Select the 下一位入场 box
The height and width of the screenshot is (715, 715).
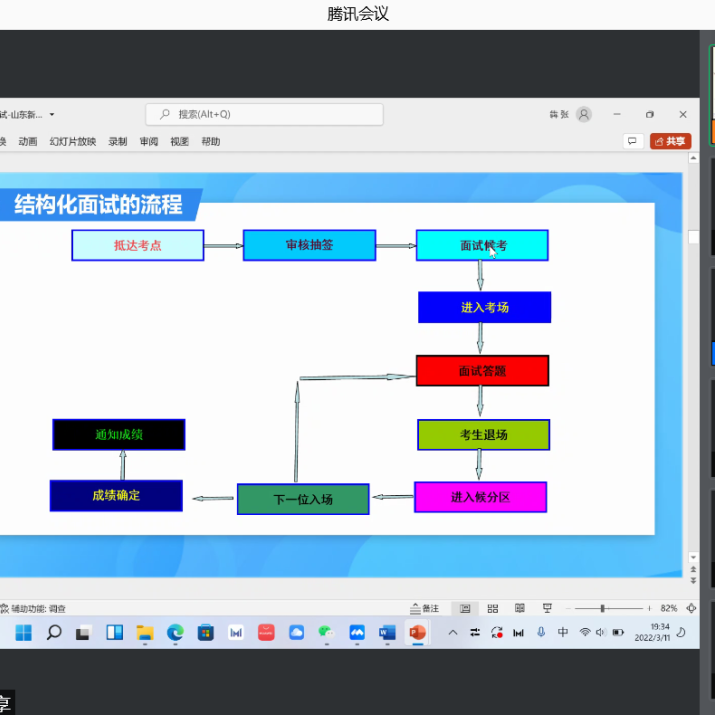[303, 499]
